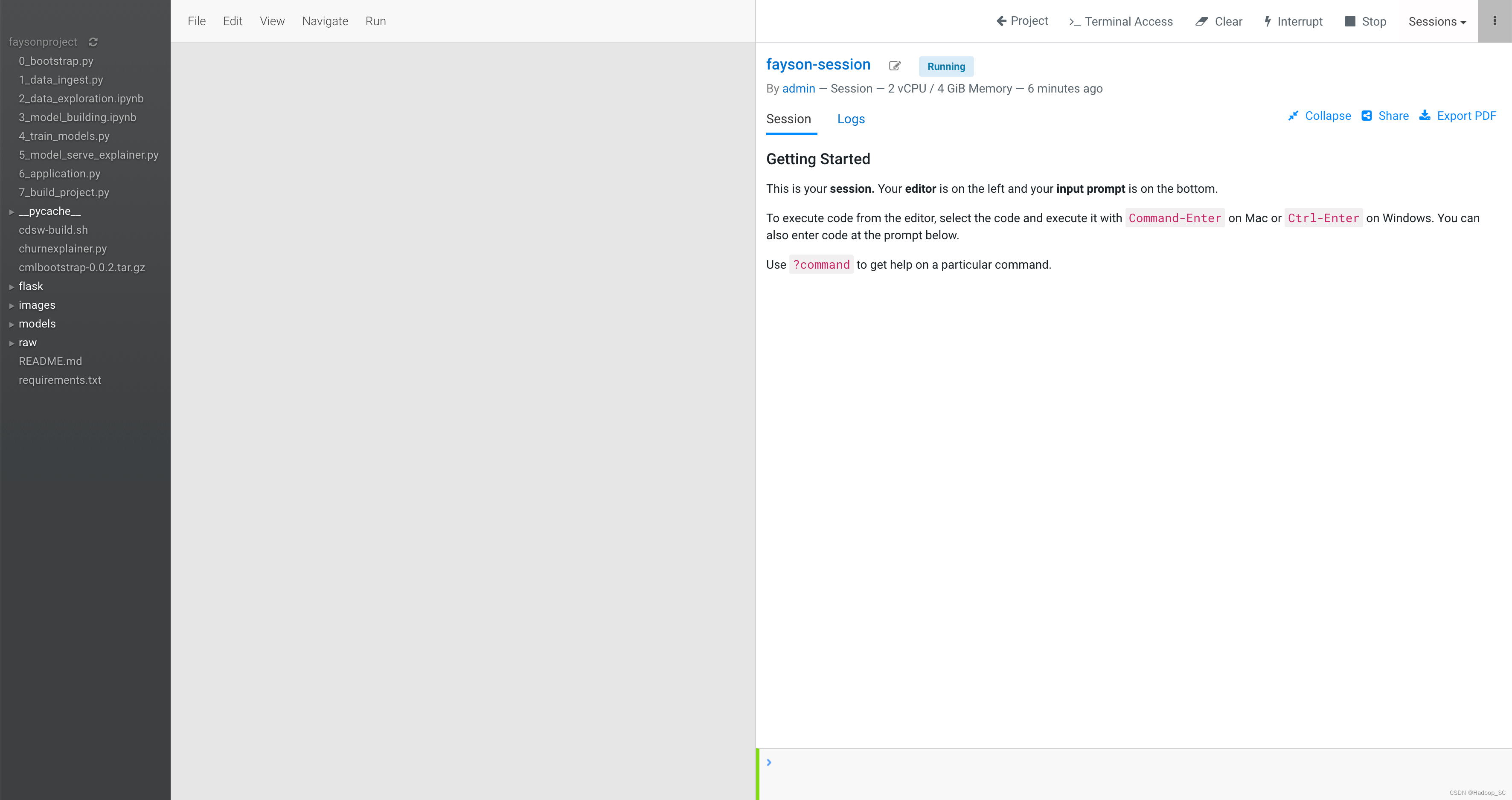Click the Clear eraser icon button

point(1201,22)
